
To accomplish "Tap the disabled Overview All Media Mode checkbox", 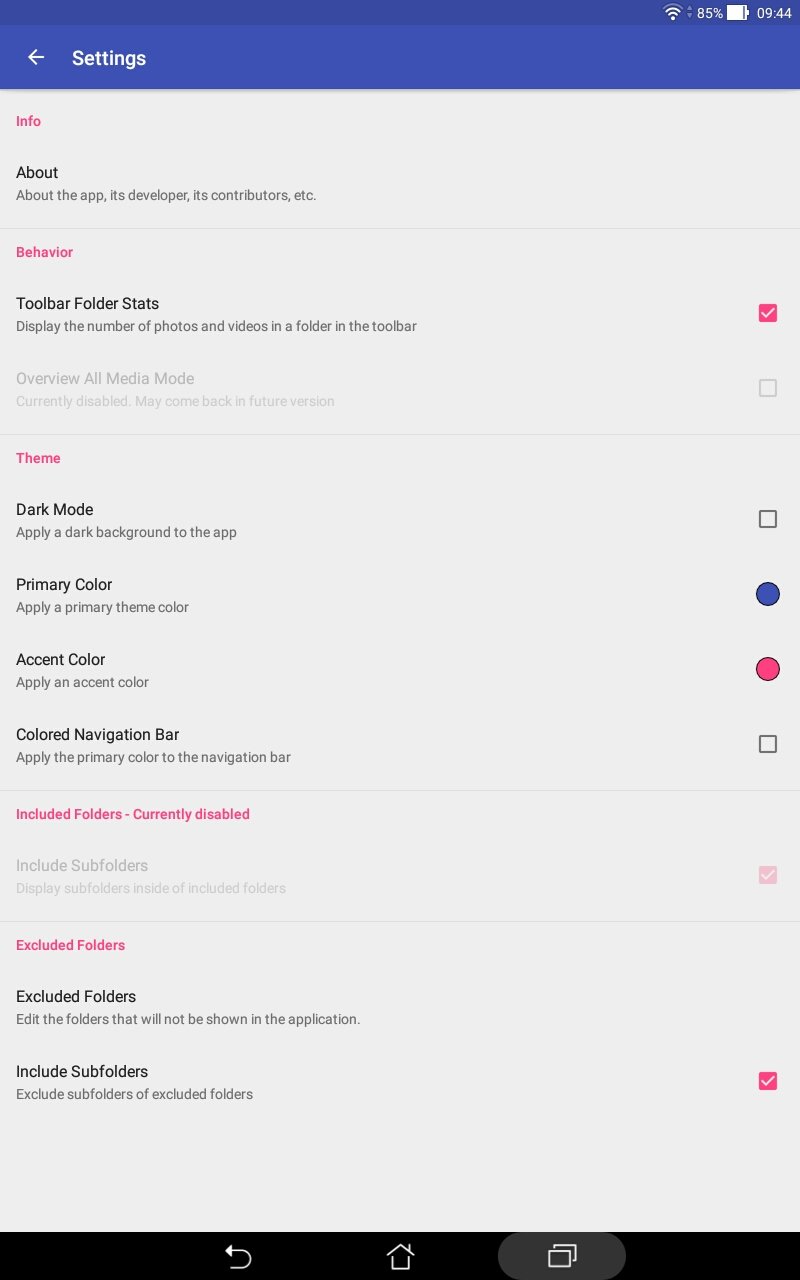I will 768,388.
